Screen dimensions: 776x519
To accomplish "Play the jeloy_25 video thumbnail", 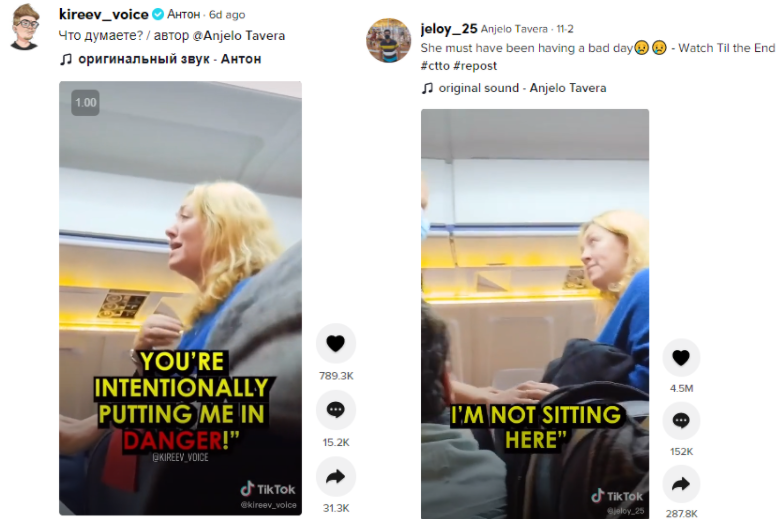I will point(534,313).
